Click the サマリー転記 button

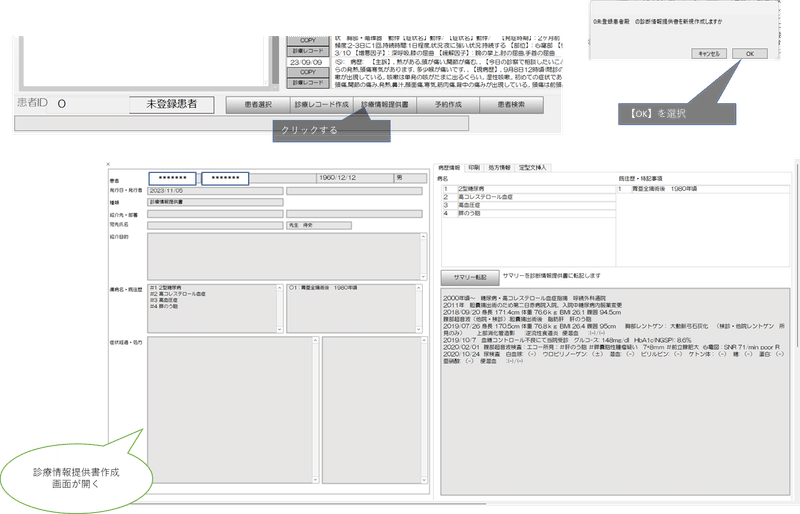tap(470, 277)
